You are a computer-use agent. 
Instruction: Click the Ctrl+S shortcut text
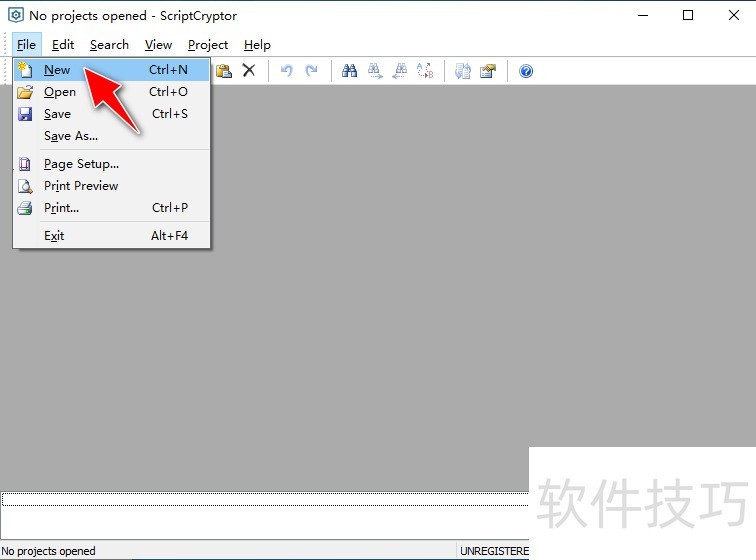coord(170,114)
